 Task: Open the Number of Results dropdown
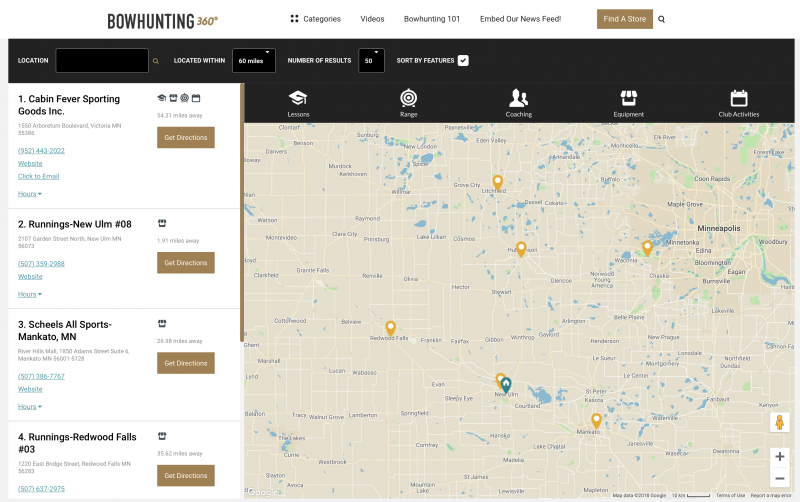pos(371,60)
